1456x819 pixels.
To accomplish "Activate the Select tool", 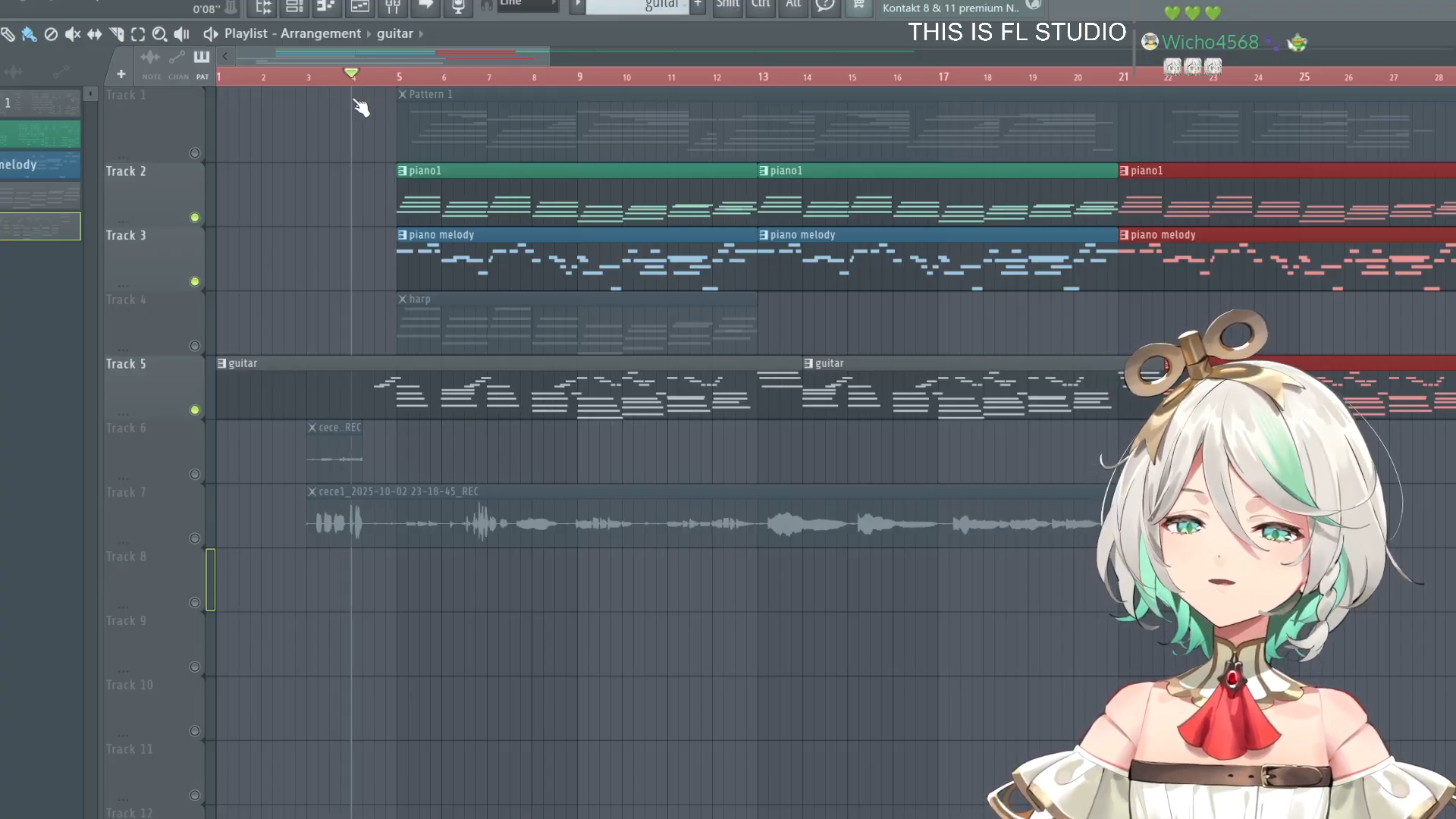I will click(x=138, y=34).
